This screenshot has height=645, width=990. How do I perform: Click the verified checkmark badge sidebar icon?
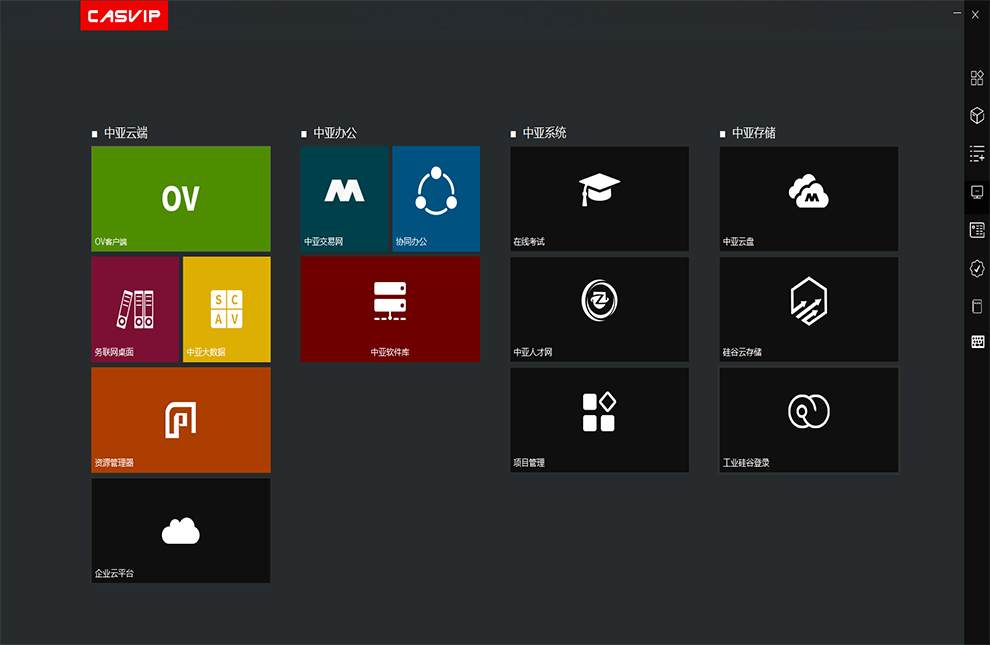click(x=977, y=268)
